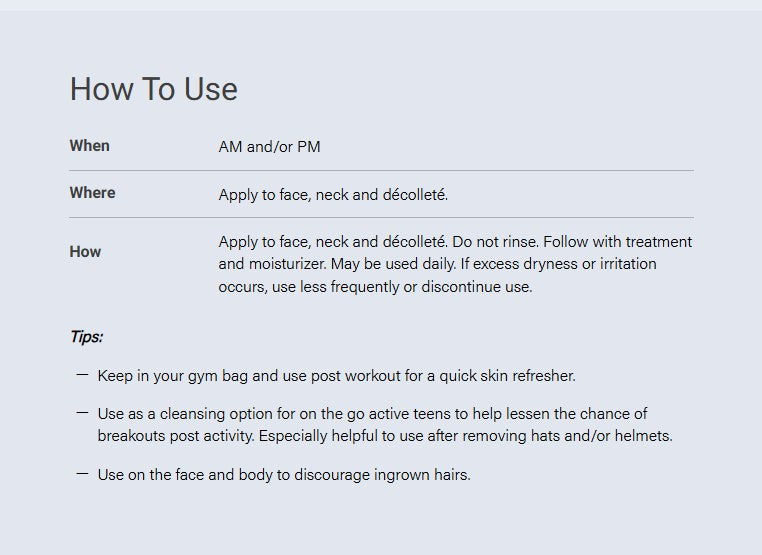
Task: Click the hats and/or helmets line
Action: pyautogui.click(x=385, y=436)
